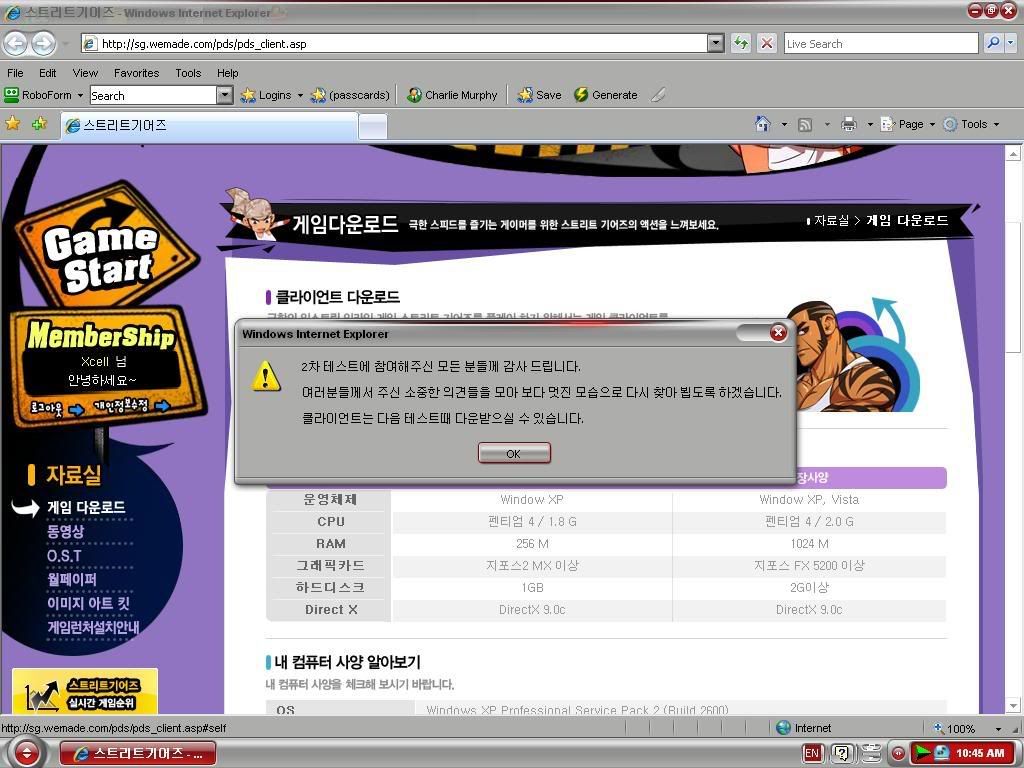1024x768 pixels.
Task: Click the Stop loading icon
Action: [767, 43]
